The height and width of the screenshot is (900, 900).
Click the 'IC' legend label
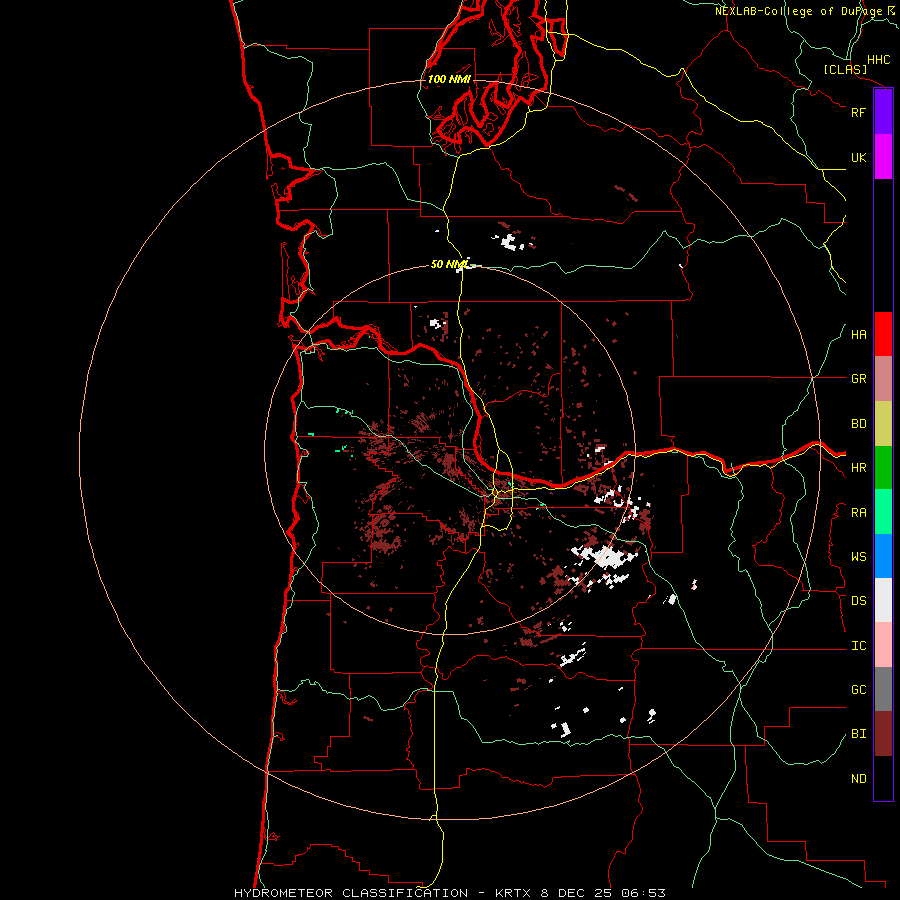pyautogui.click(x=858, y=646)
